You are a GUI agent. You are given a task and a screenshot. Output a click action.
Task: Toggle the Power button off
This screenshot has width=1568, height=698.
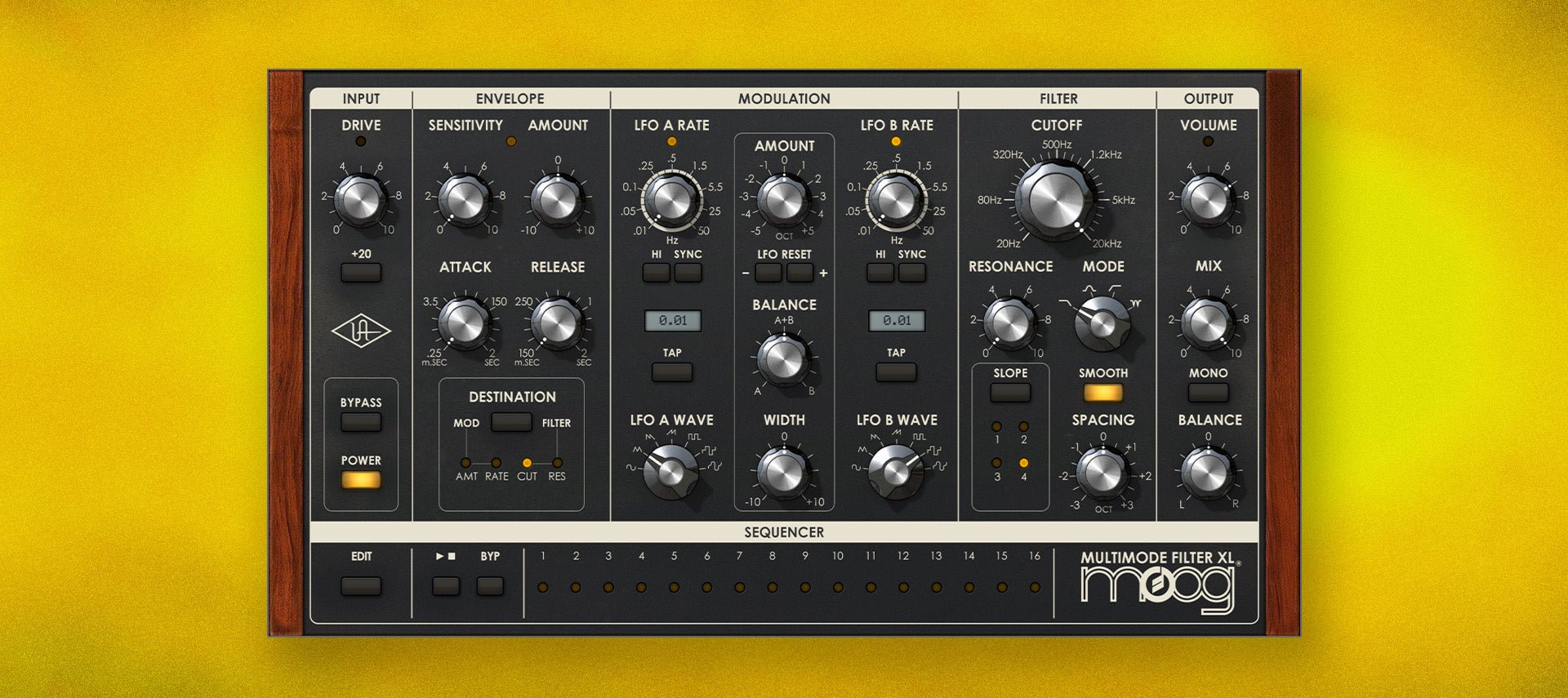click(x=361, y=480)
